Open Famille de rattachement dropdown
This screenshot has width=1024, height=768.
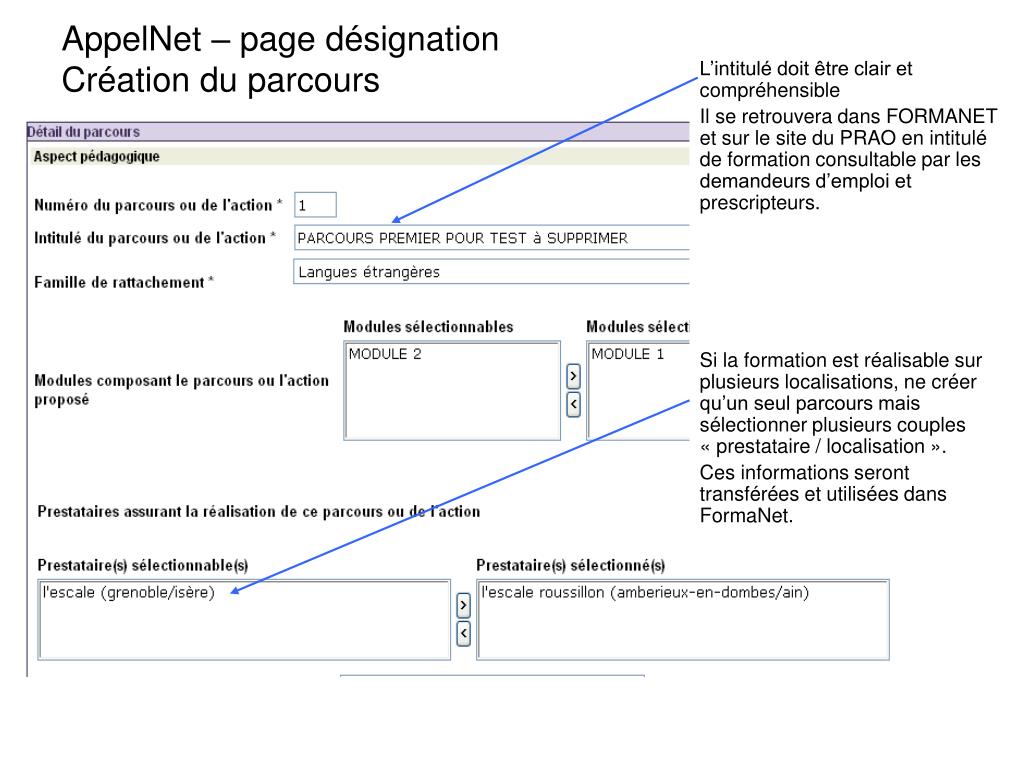tap(492, 272)
